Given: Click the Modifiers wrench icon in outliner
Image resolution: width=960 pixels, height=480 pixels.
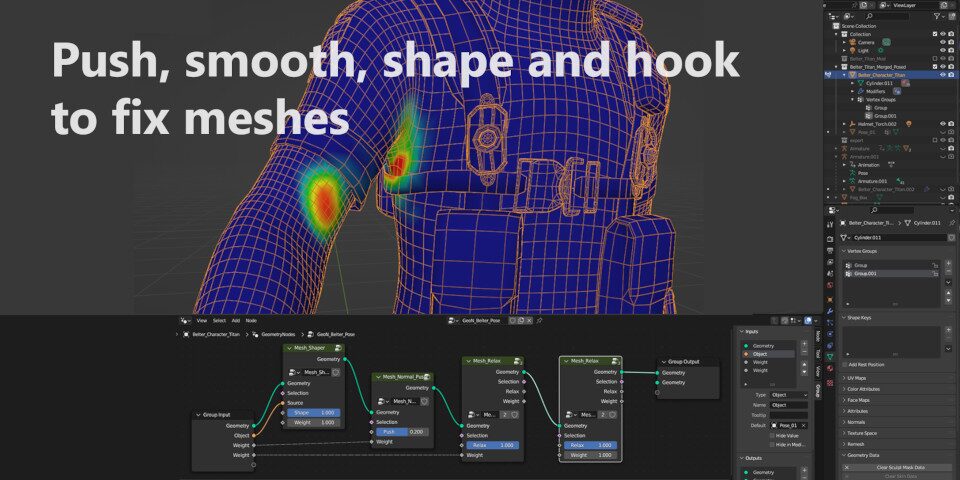Looking at the screenshot, I should [861, 91].
